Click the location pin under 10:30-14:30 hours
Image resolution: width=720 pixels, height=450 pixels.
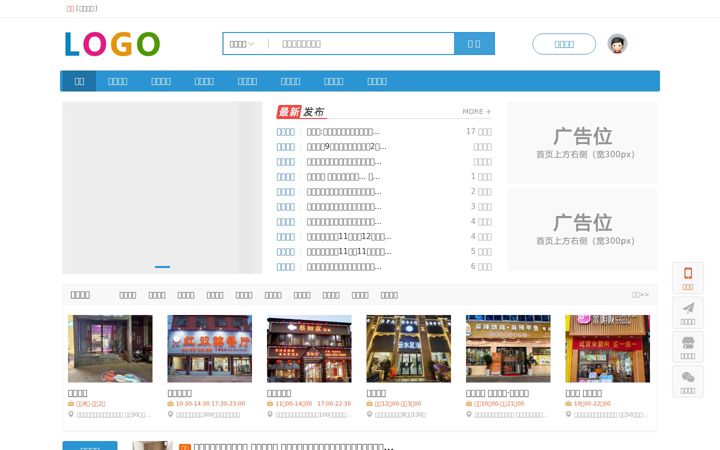[170, 414]
